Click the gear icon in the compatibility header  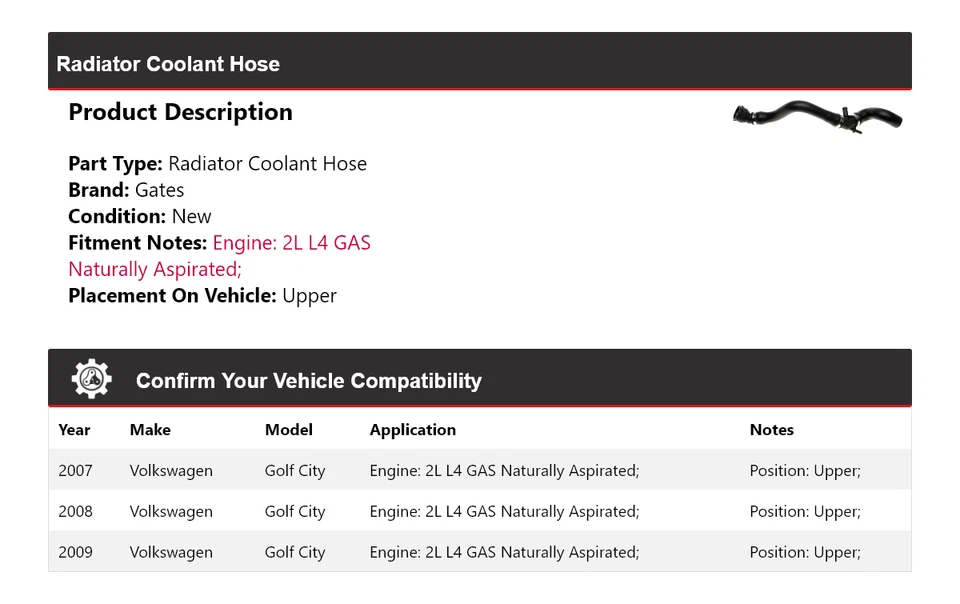[92, 380]
